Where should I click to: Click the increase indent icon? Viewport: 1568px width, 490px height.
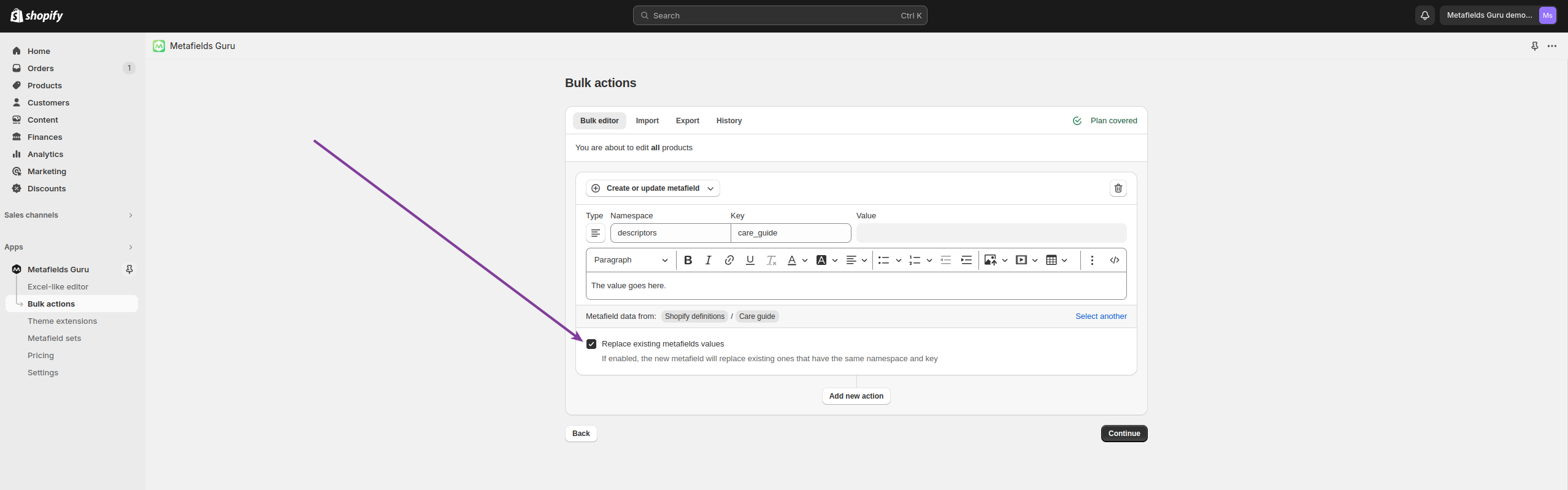[x=966, y=260]
